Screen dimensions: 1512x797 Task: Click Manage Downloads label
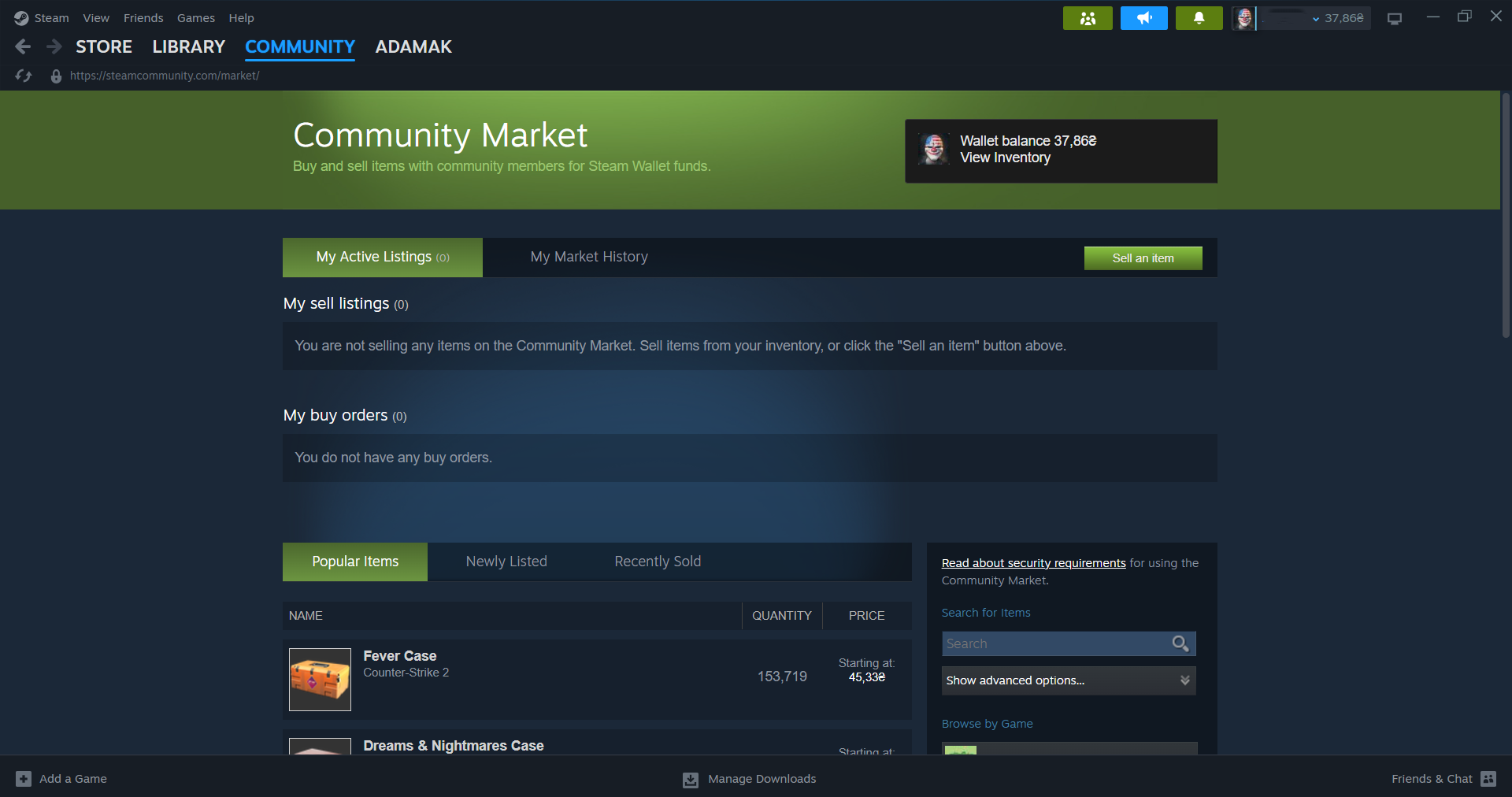(762, 779)
